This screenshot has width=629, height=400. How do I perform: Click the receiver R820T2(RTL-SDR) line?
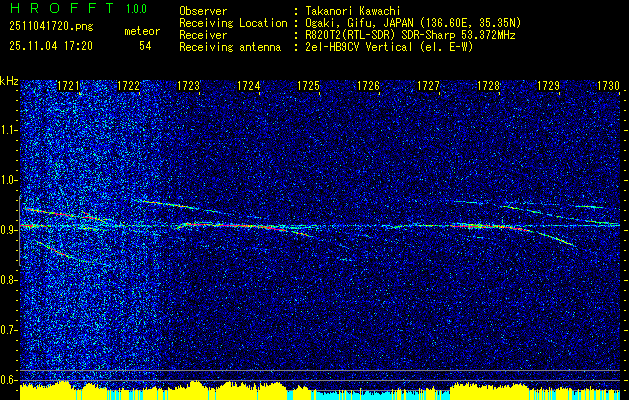pyautogui.click(x=408, y=35)
